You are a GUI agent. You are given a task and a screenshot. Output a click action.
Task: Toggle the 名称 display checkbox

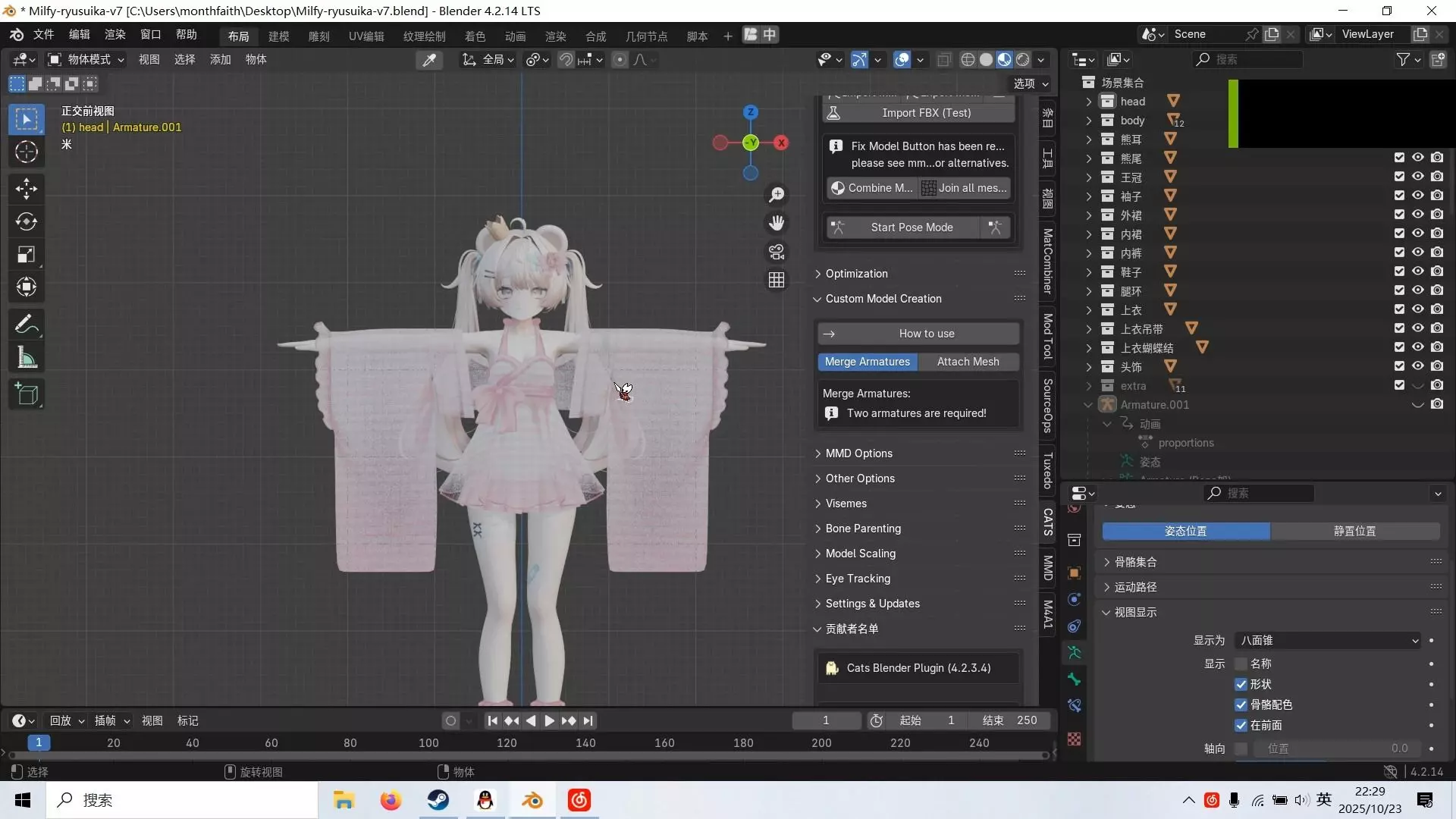coord(1241,664)
